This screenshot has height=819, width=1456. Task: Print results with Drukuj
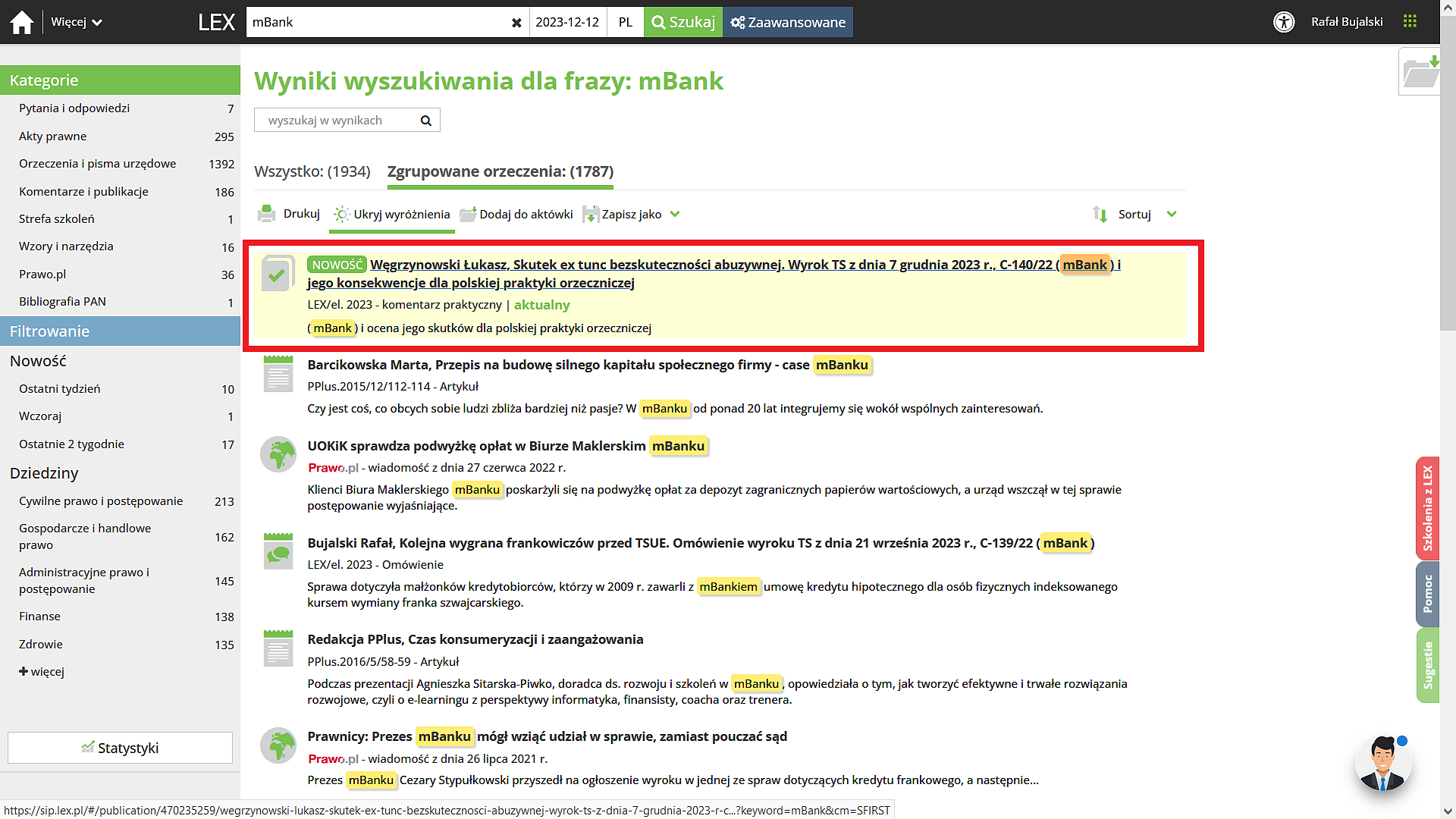point(289,214)
